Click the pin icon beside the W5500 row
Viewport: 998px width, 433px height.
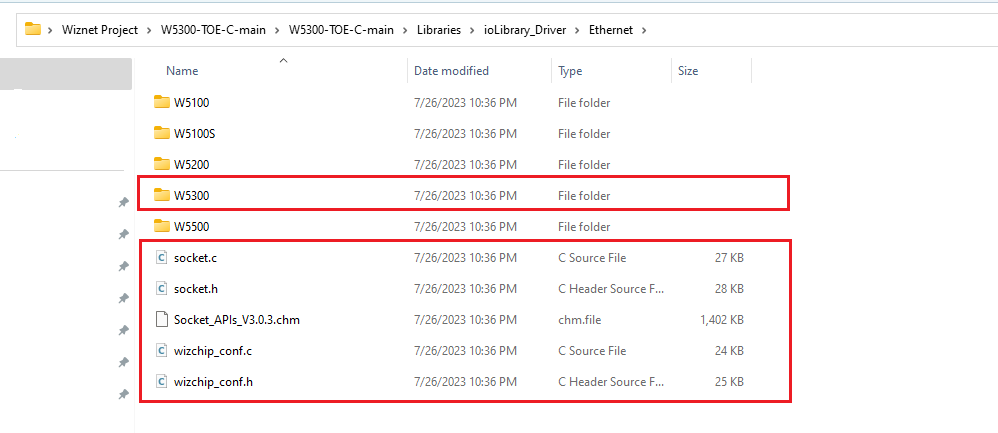click(123, 234)
